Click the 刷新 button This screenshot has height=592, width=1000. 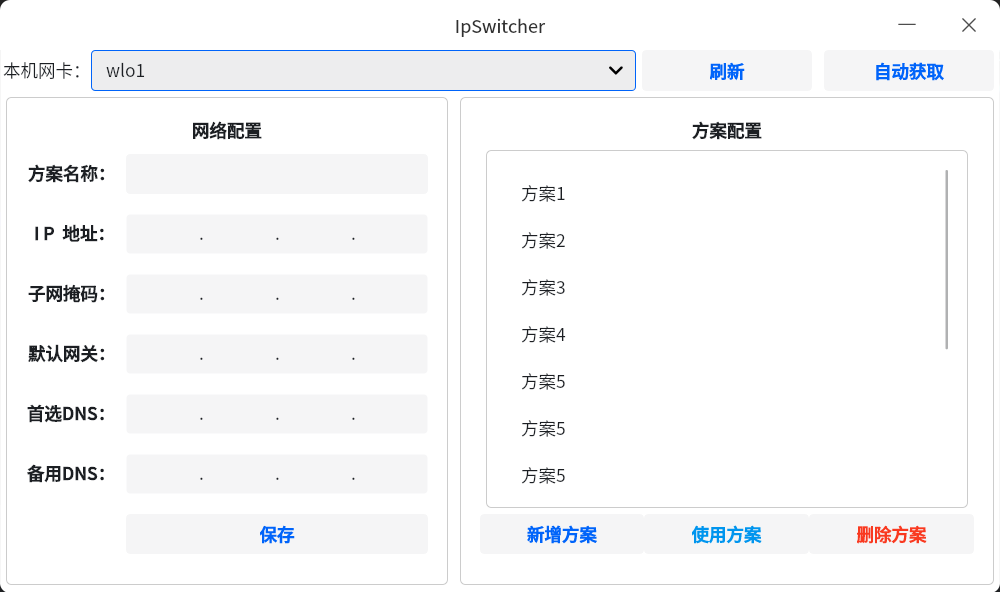pyautogui.click(x=726, y=71)
